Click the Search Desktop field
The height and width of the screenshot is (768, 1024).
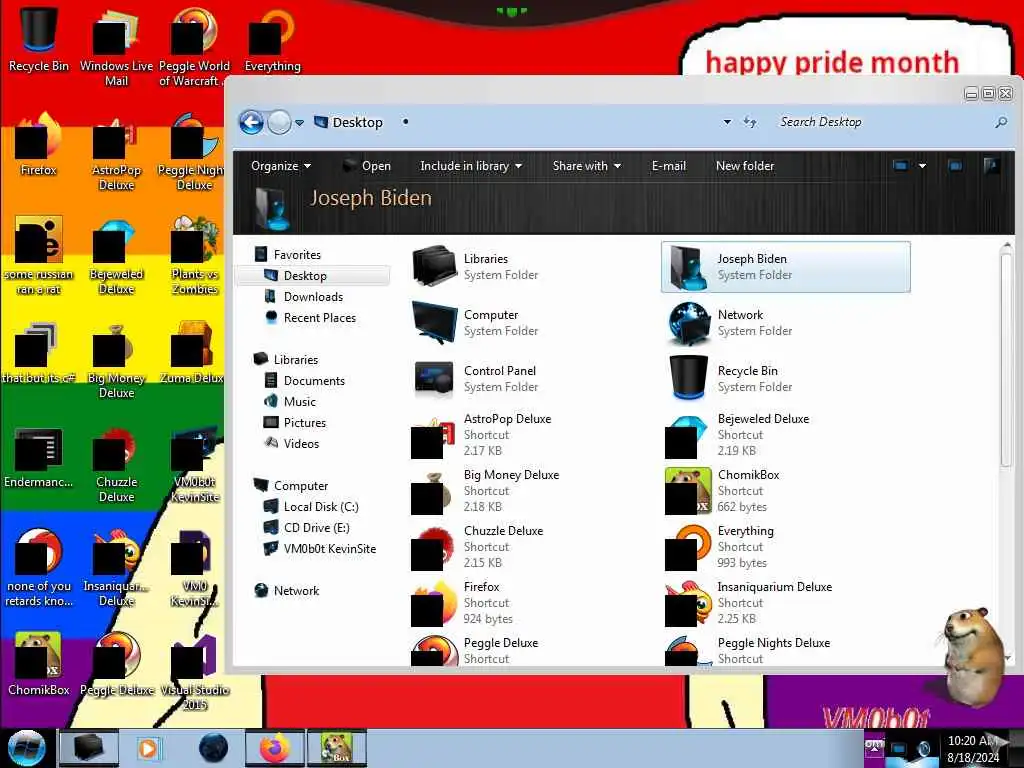(x=883, y=122)
